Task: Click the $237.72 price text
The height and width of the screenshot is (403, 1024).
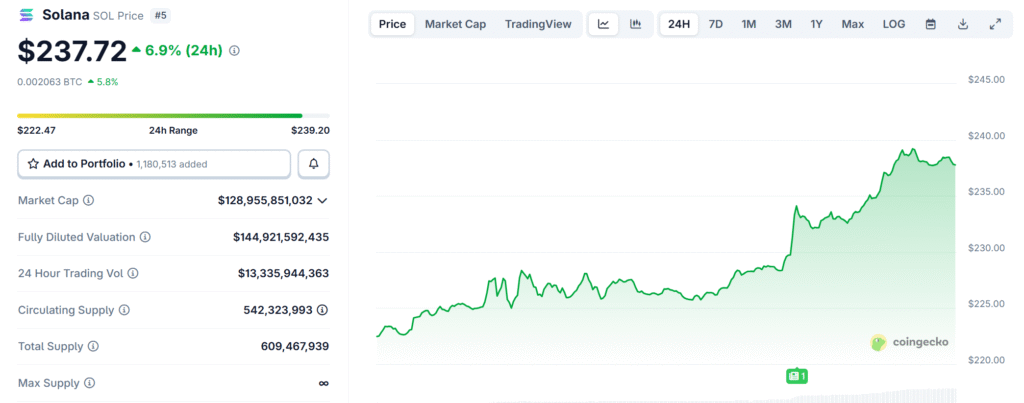Action: 72,51
